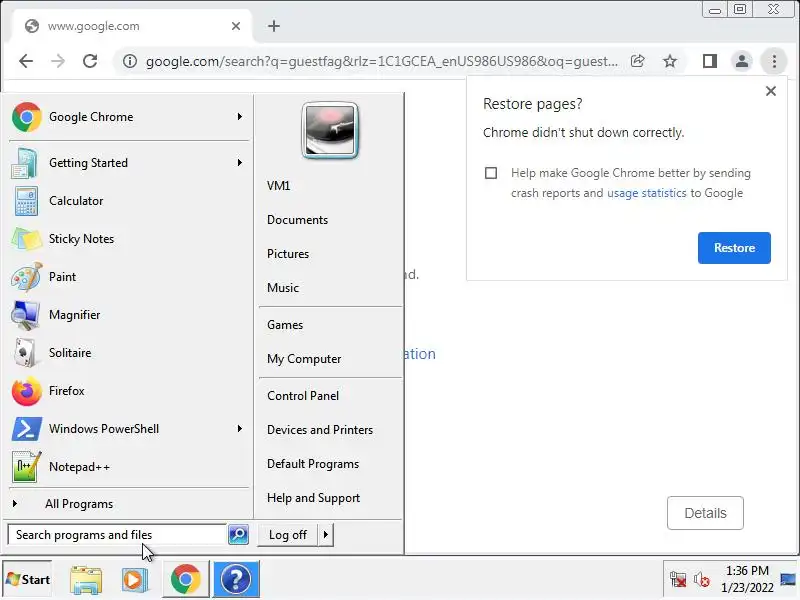The width and height of the screenshot is (800, 600).
Task: Click the search magnifier button
Action: point(238,535)
